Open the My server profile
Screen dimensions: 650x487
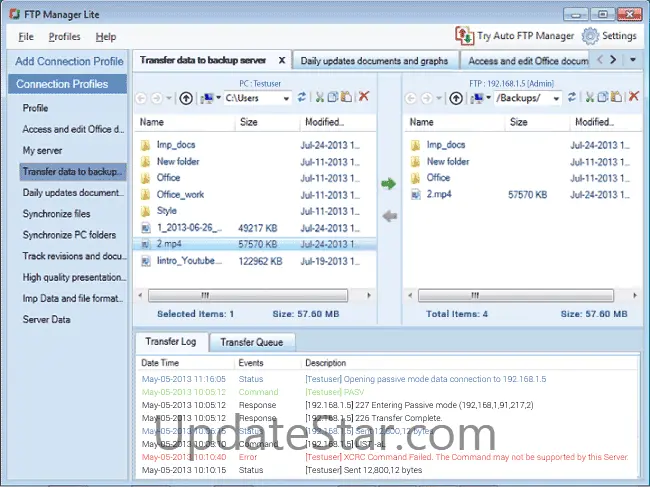point(42,150)
